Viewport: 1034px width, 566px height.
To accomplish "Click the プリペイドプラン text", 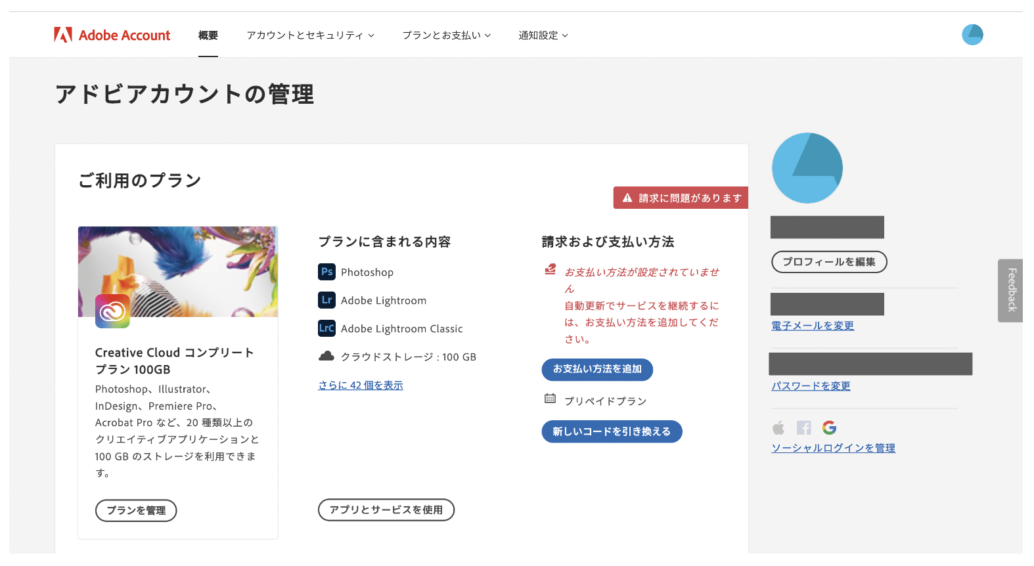I will [605, 401].
